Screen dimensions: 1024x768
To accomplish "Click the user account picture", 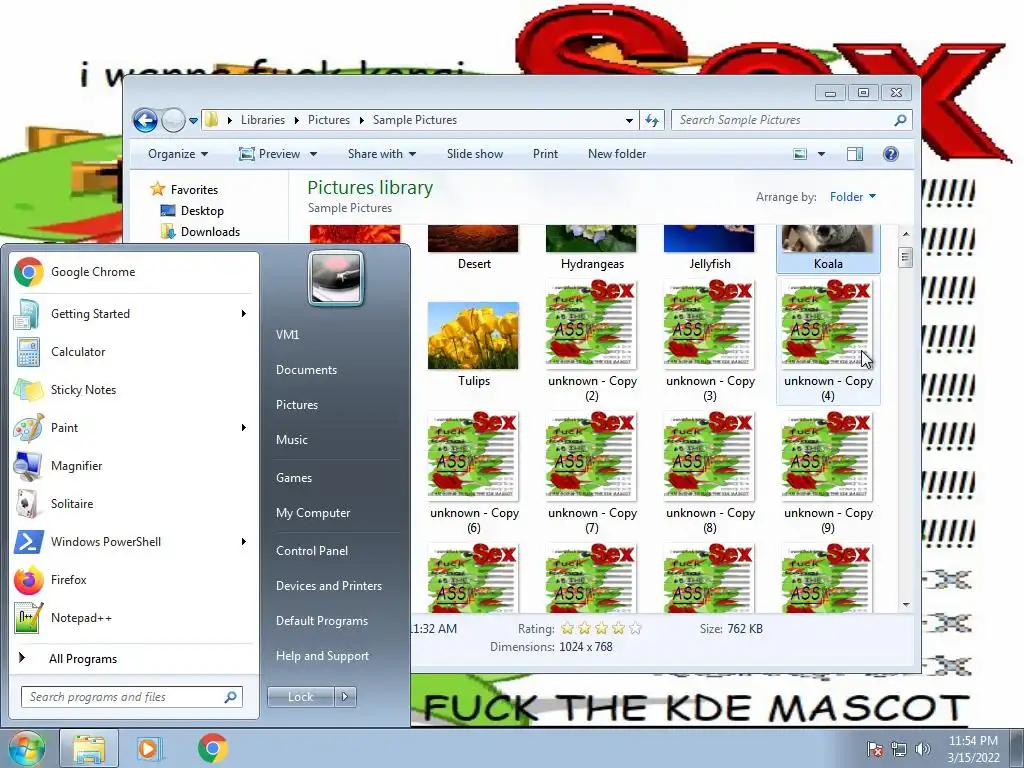I will 336,279.
